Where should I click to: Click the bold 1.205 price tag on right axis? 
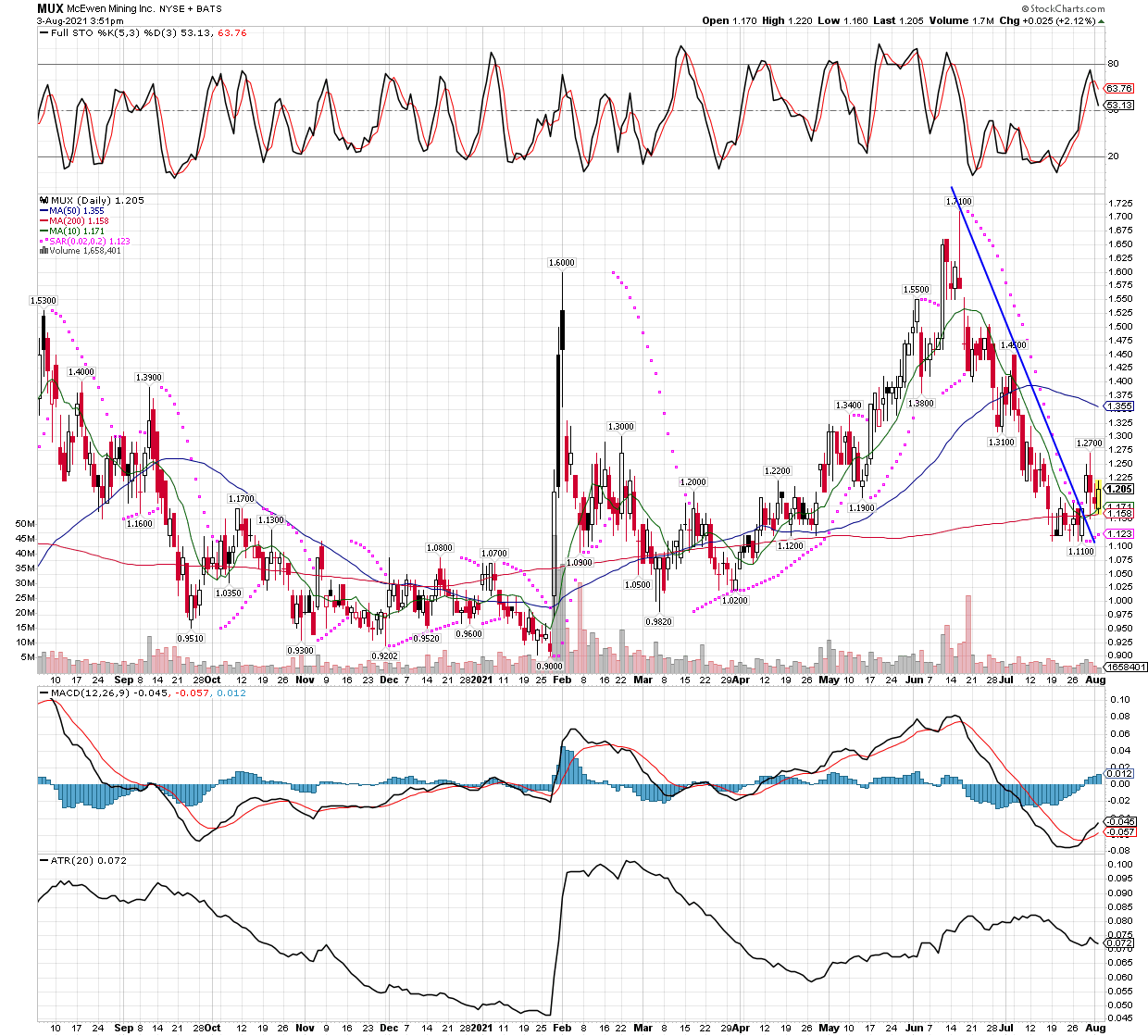[x=1120, y=489]
